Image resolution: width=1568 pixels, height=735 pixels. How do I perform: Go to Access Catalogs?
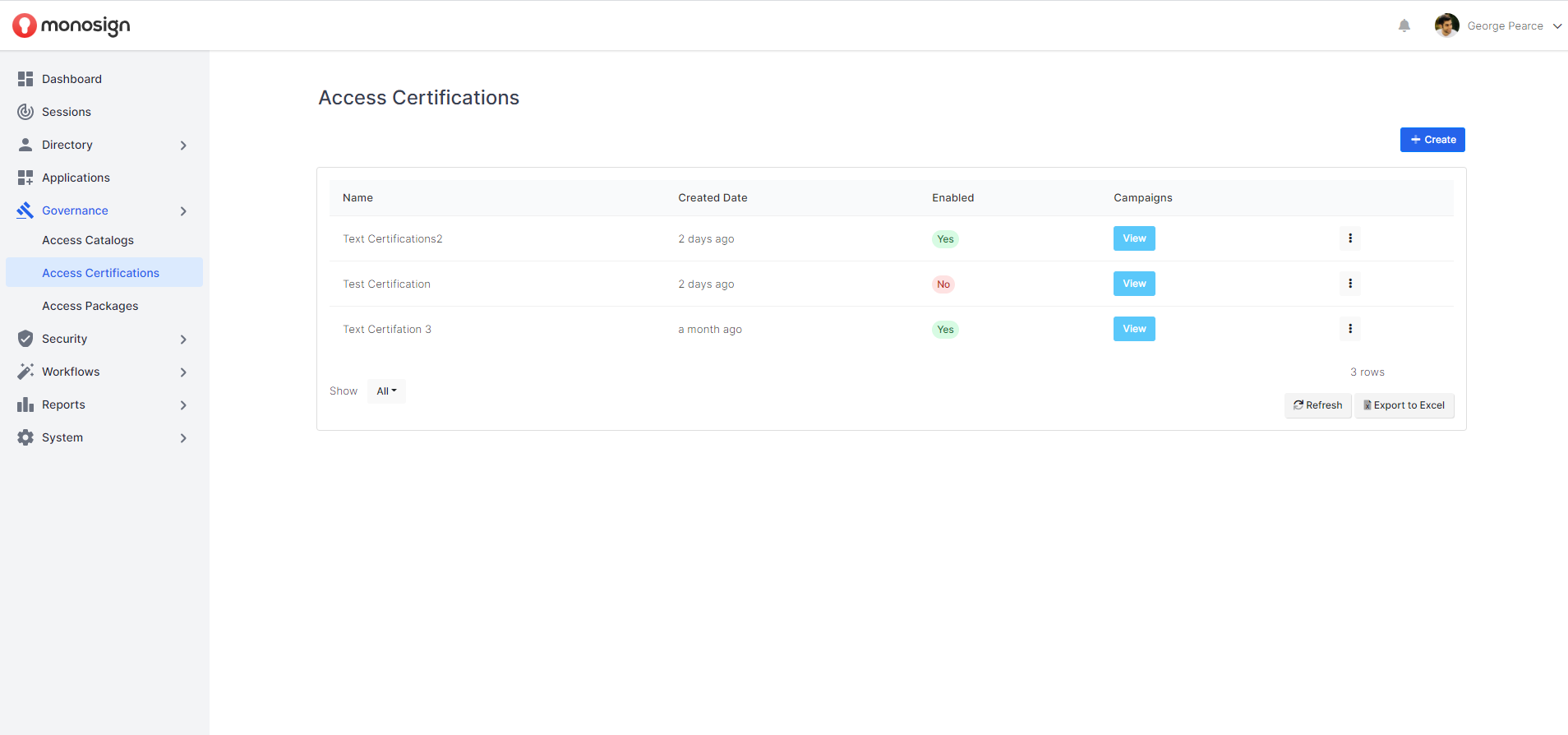(x=88, y=240)
